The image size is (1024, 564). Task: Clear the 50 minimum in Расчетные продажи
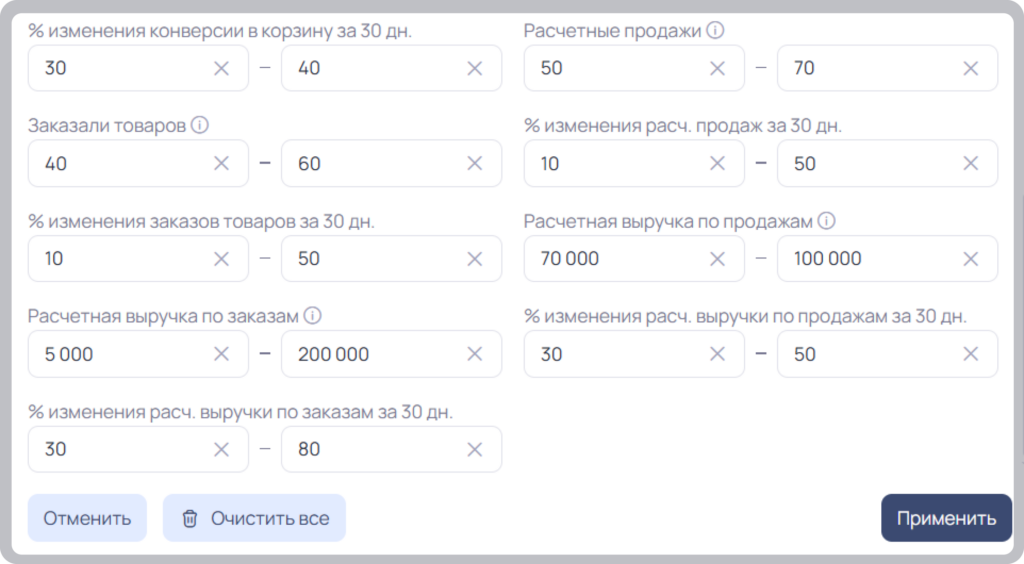click(x=717, y=68)
